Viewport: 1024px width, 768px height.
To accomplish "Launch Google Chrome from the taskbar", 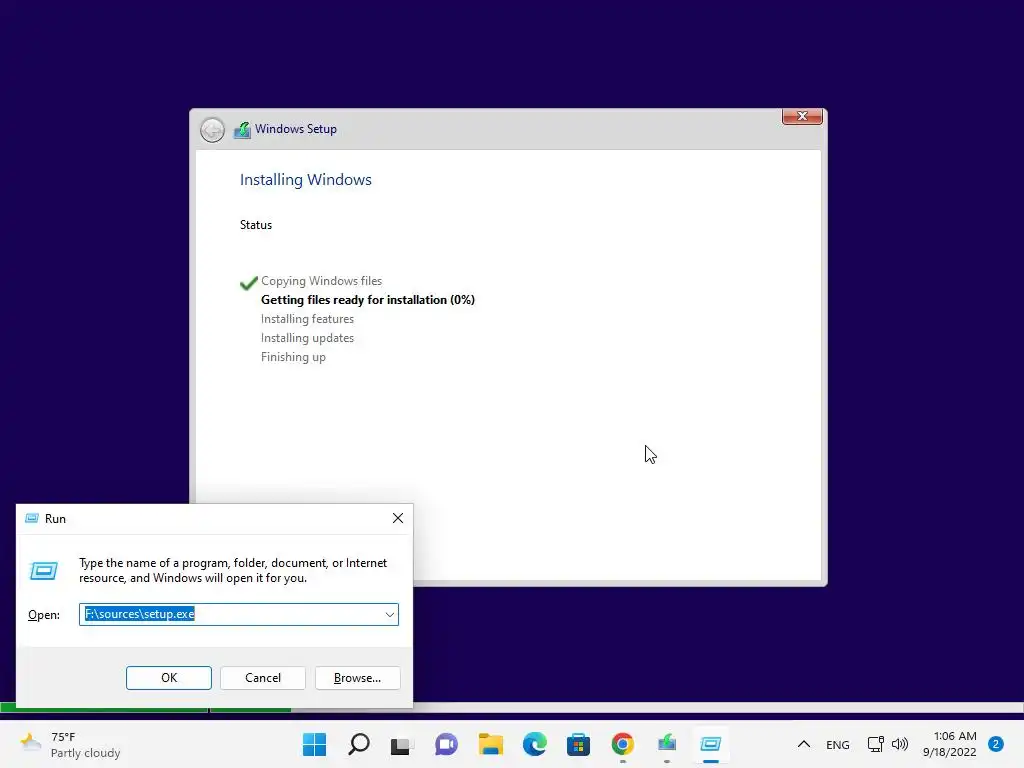I will [622, 744].
